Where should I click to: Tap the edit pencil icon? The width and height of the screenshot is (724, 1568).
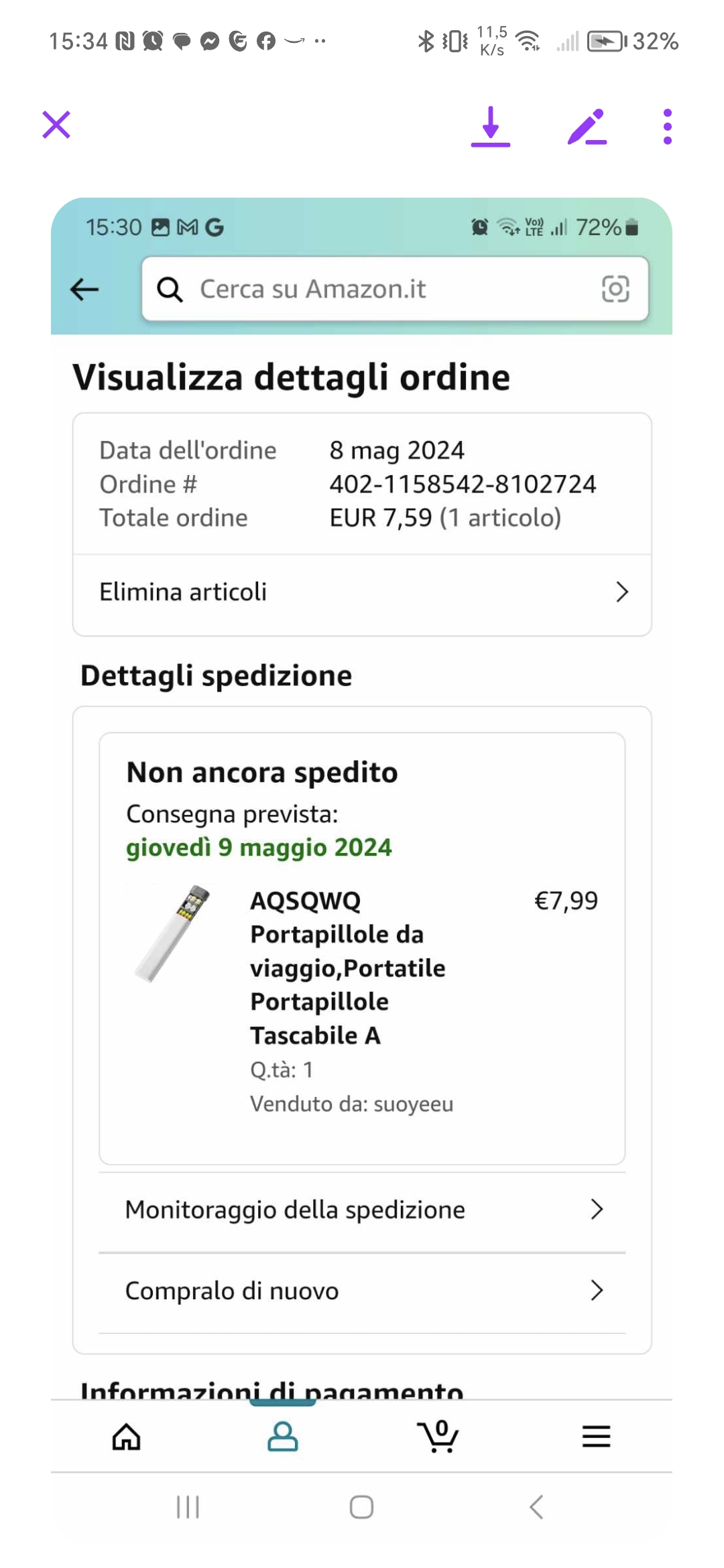pyautogui.click(x=587, y=127)
